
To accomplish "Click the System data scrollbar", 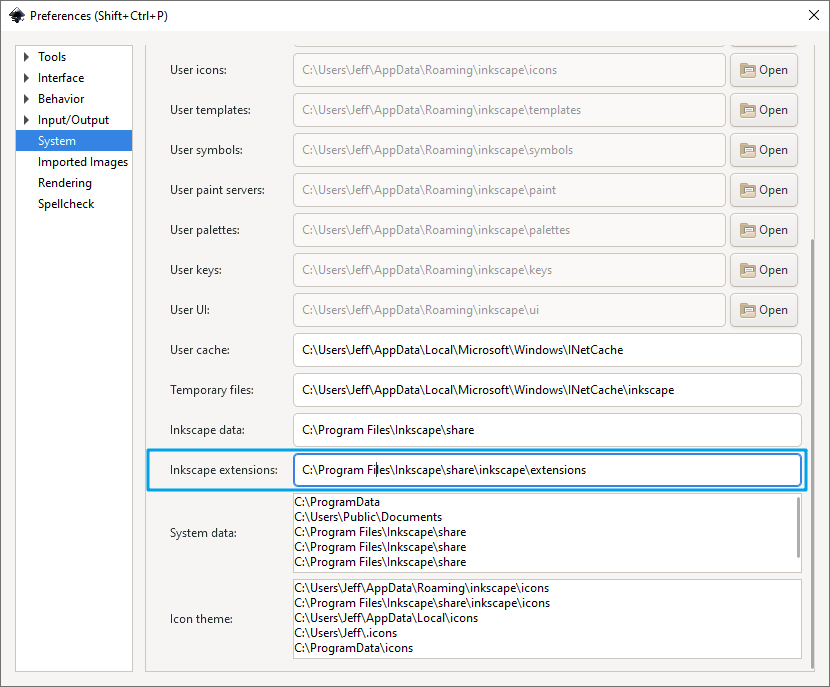I will click(x=798, y=528).
